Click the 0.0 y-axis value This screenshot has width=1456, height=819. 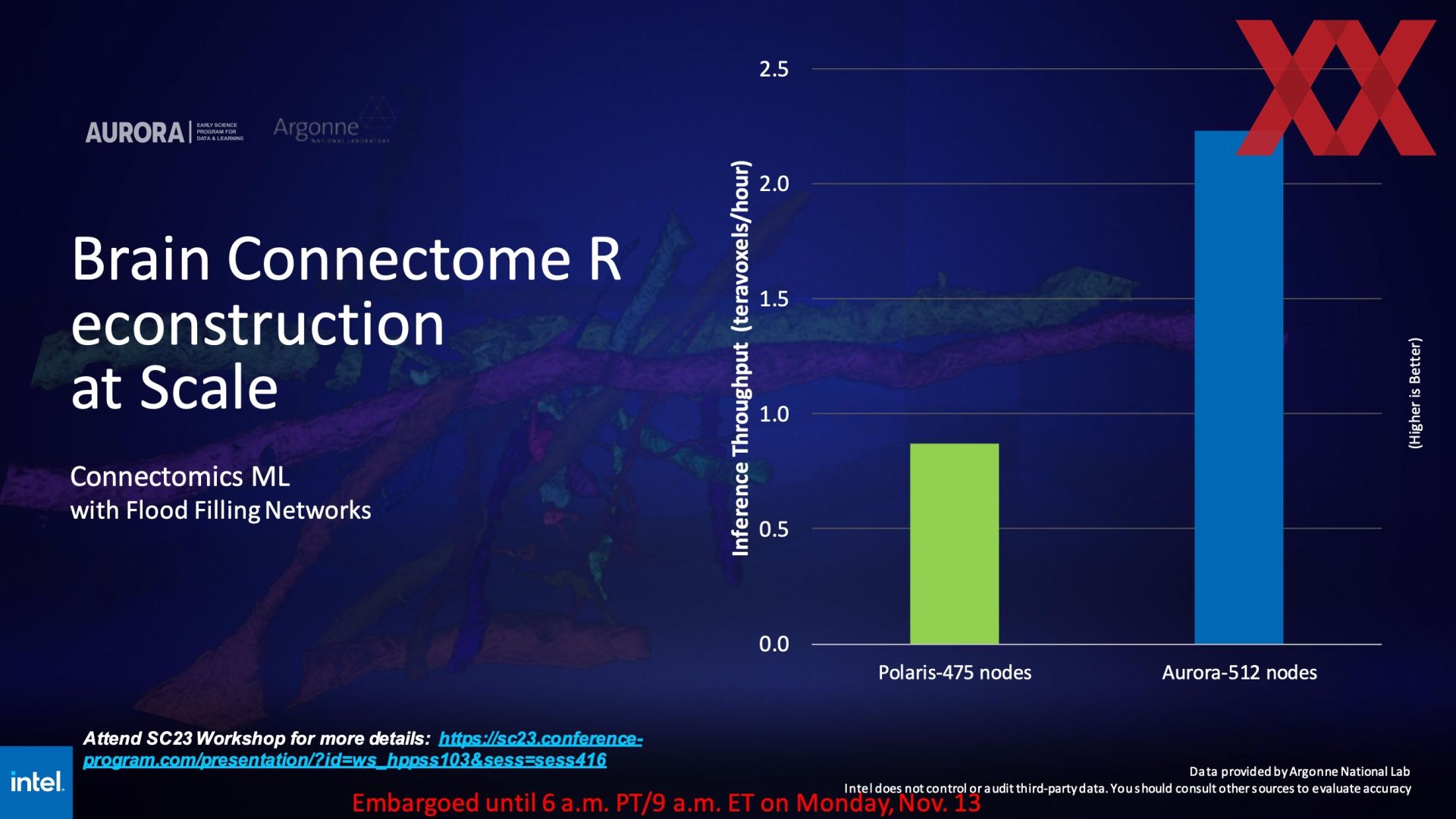(x=773, y=644)
